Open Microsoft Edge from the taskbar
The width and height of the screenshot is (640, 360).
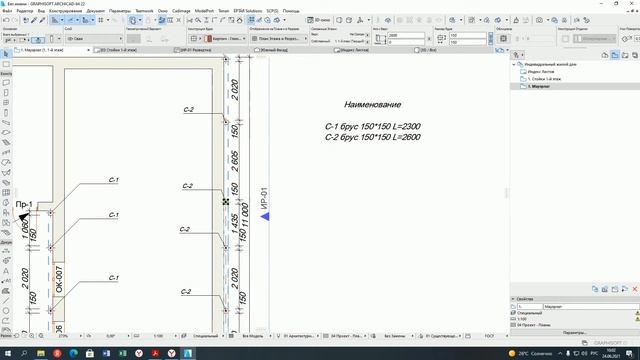click(73, 353)
